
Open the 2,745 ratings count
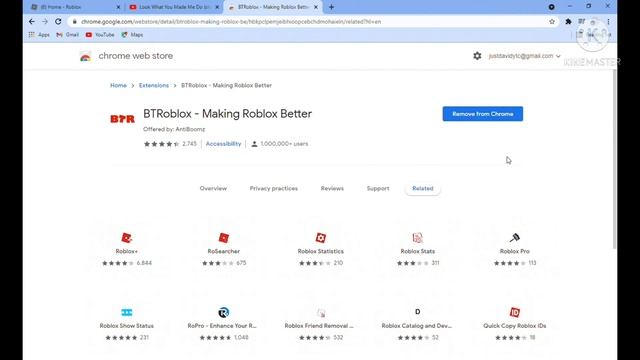click(x=189, y=144)
